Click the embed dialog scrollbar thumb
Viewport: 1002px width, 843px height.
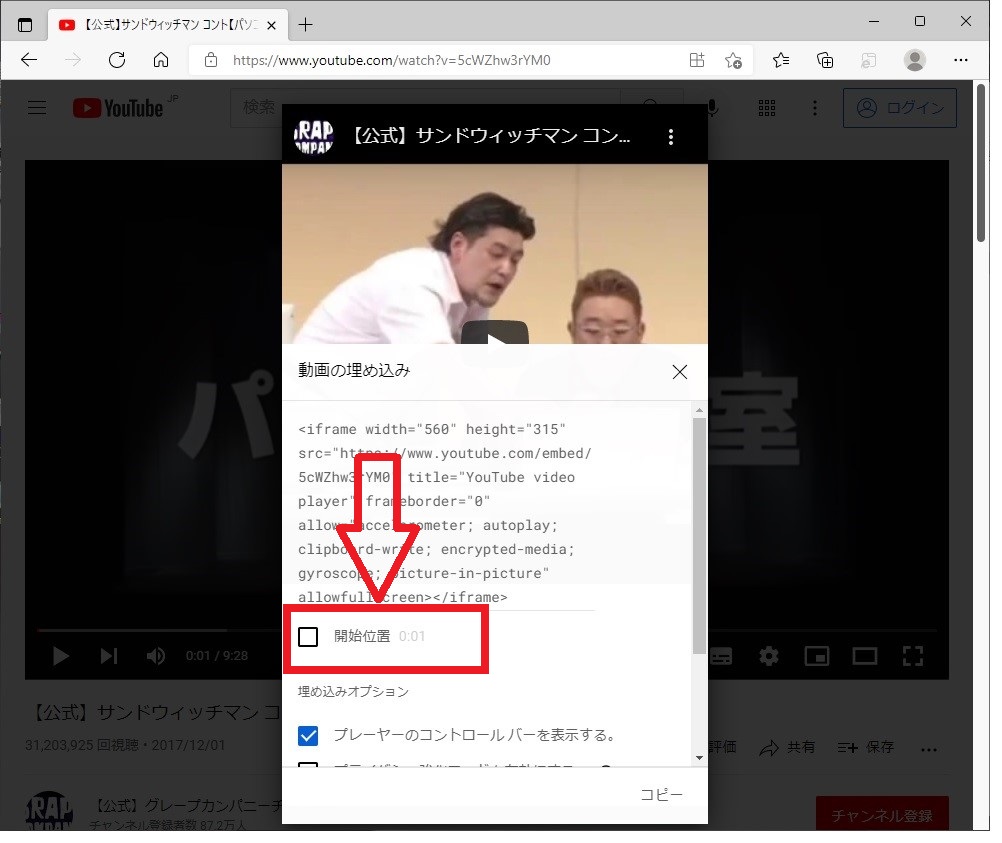[699, 536]
